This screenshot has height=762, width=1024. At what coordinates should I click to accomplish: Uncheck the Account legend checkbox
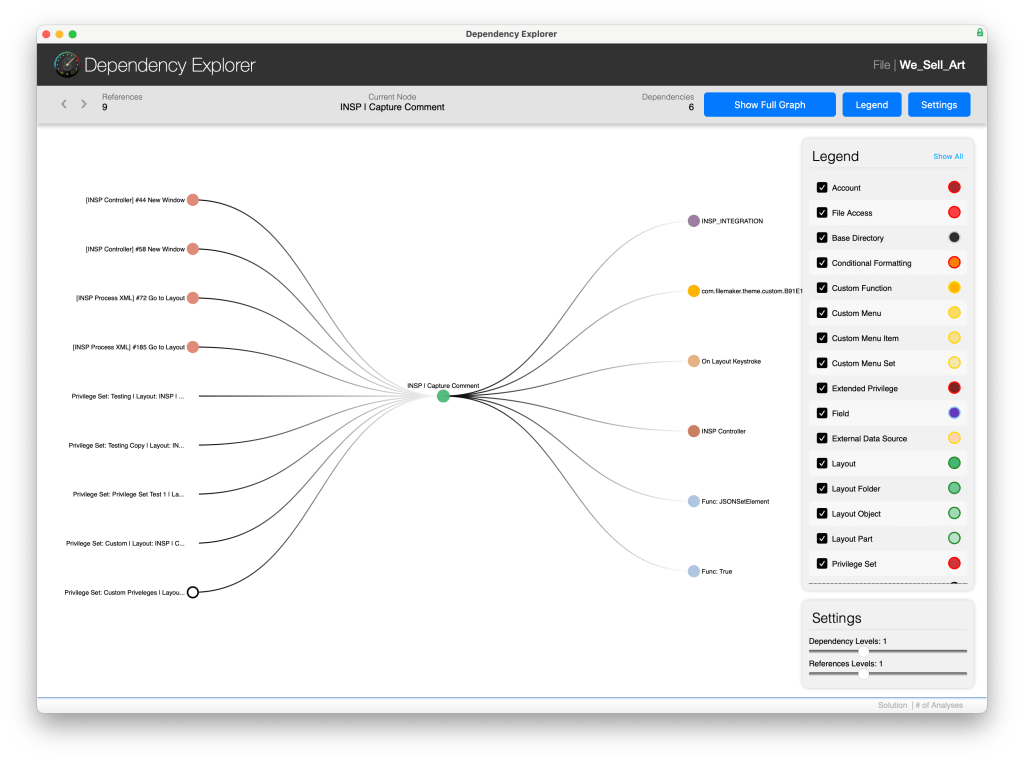coord(822,188)
